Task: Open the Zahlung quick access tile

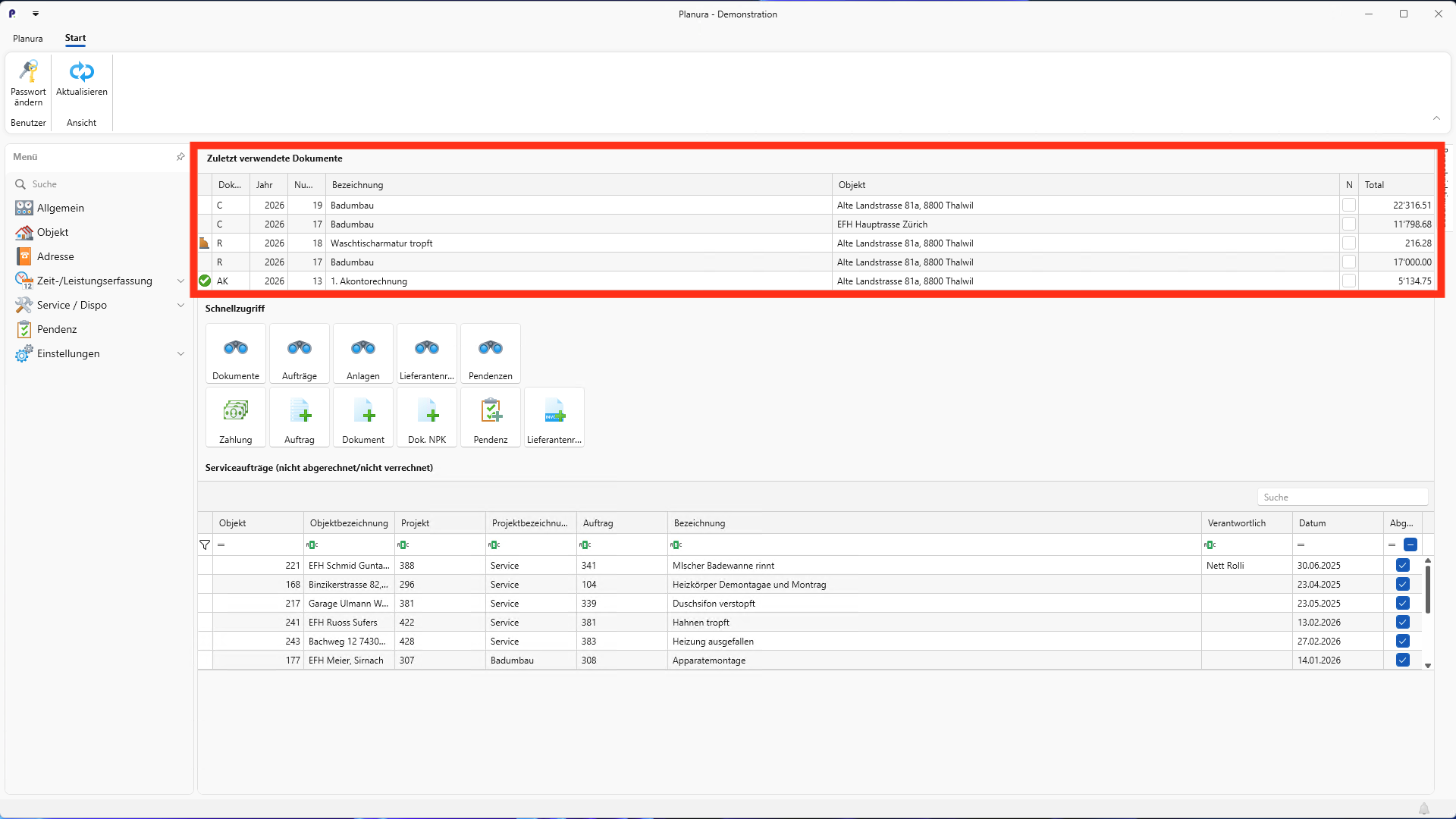Action: (235, 417)
